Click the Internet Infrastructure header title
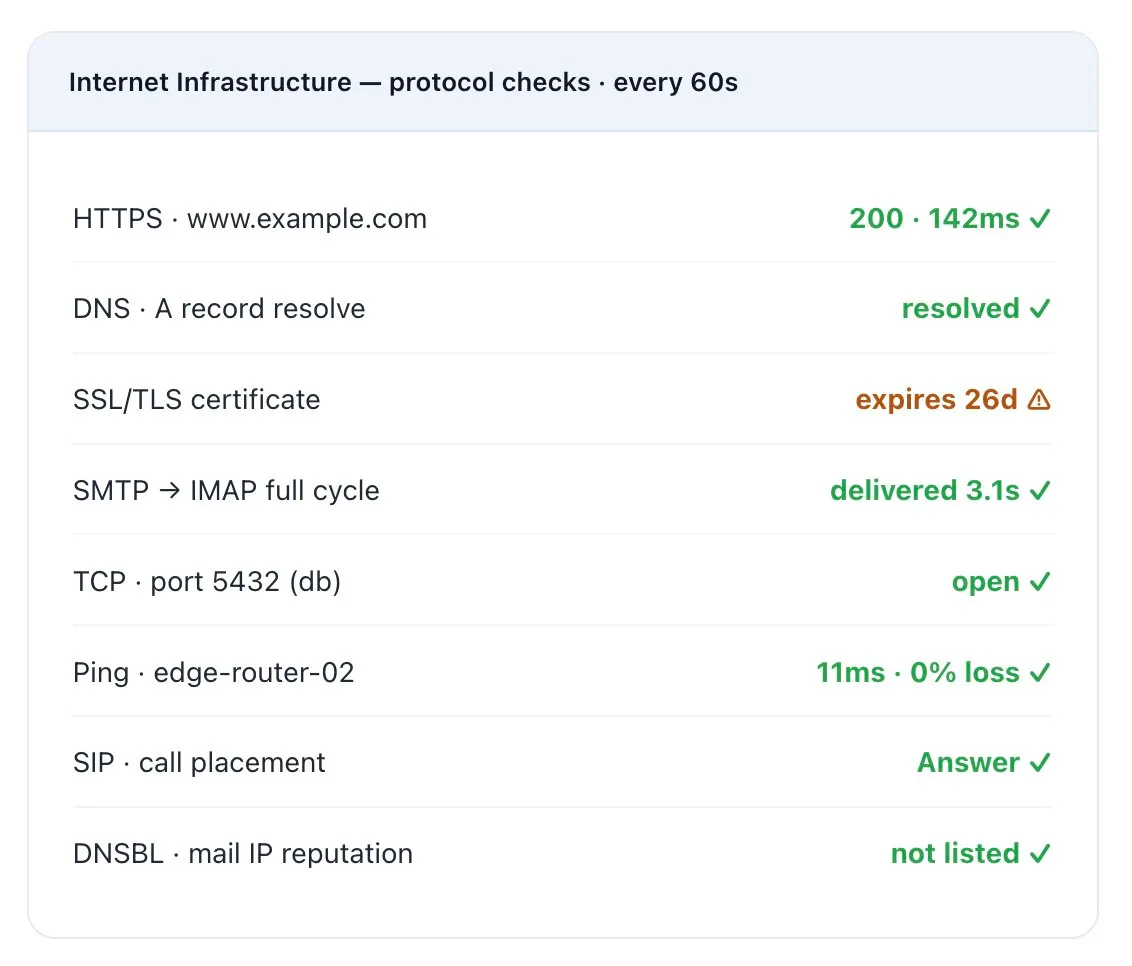 pyautogui.click(x=404, y=82)
